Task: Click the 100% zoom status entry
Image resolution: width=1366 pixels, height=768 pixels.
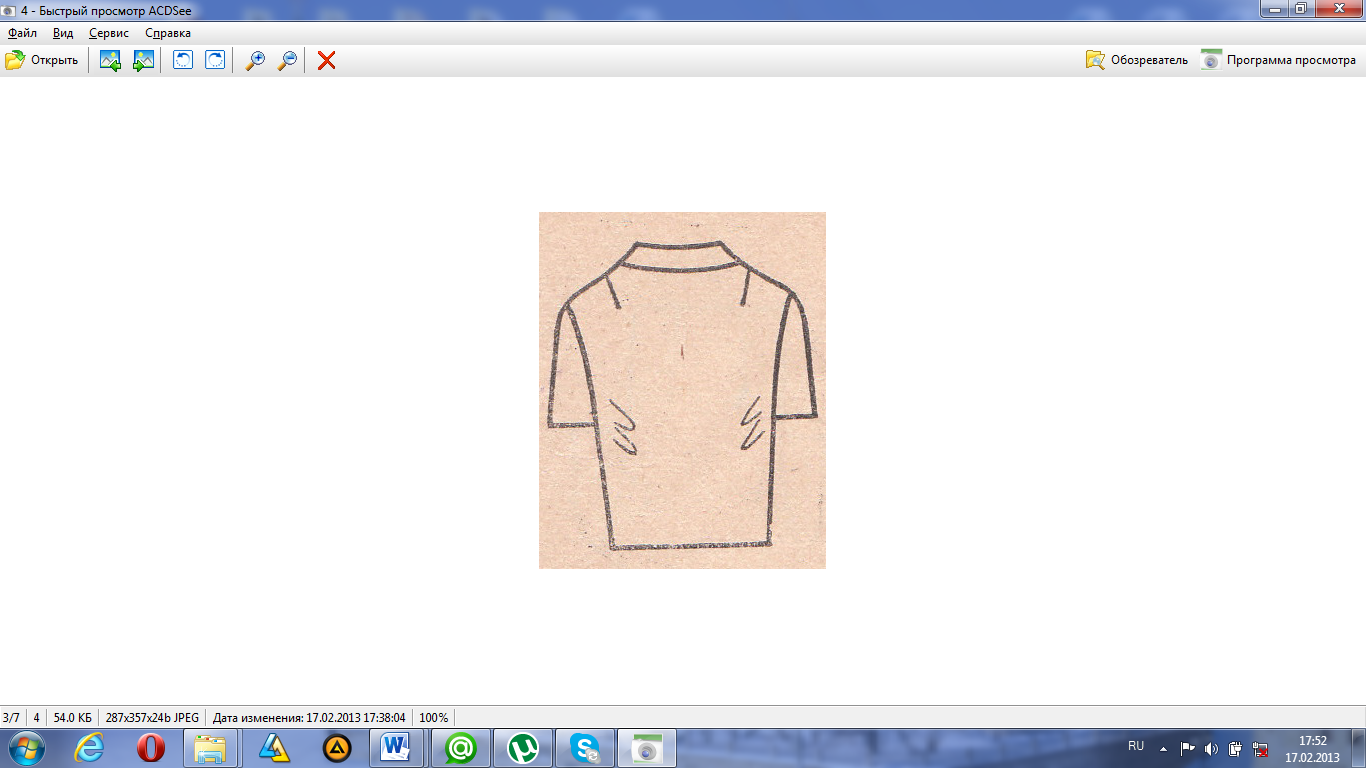Action: point(433,718)
